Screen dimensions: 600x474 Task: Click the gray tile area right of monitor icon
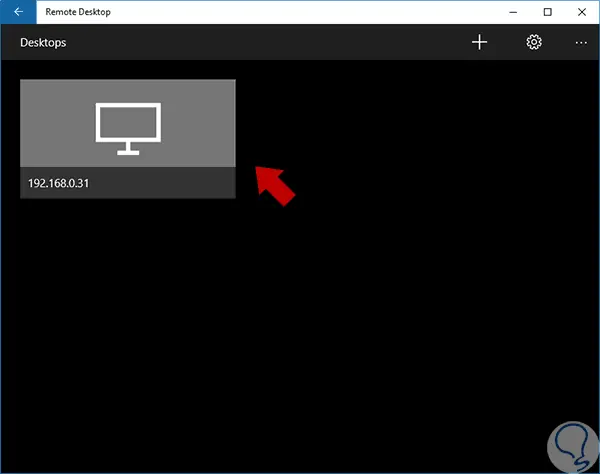point(198,123)
